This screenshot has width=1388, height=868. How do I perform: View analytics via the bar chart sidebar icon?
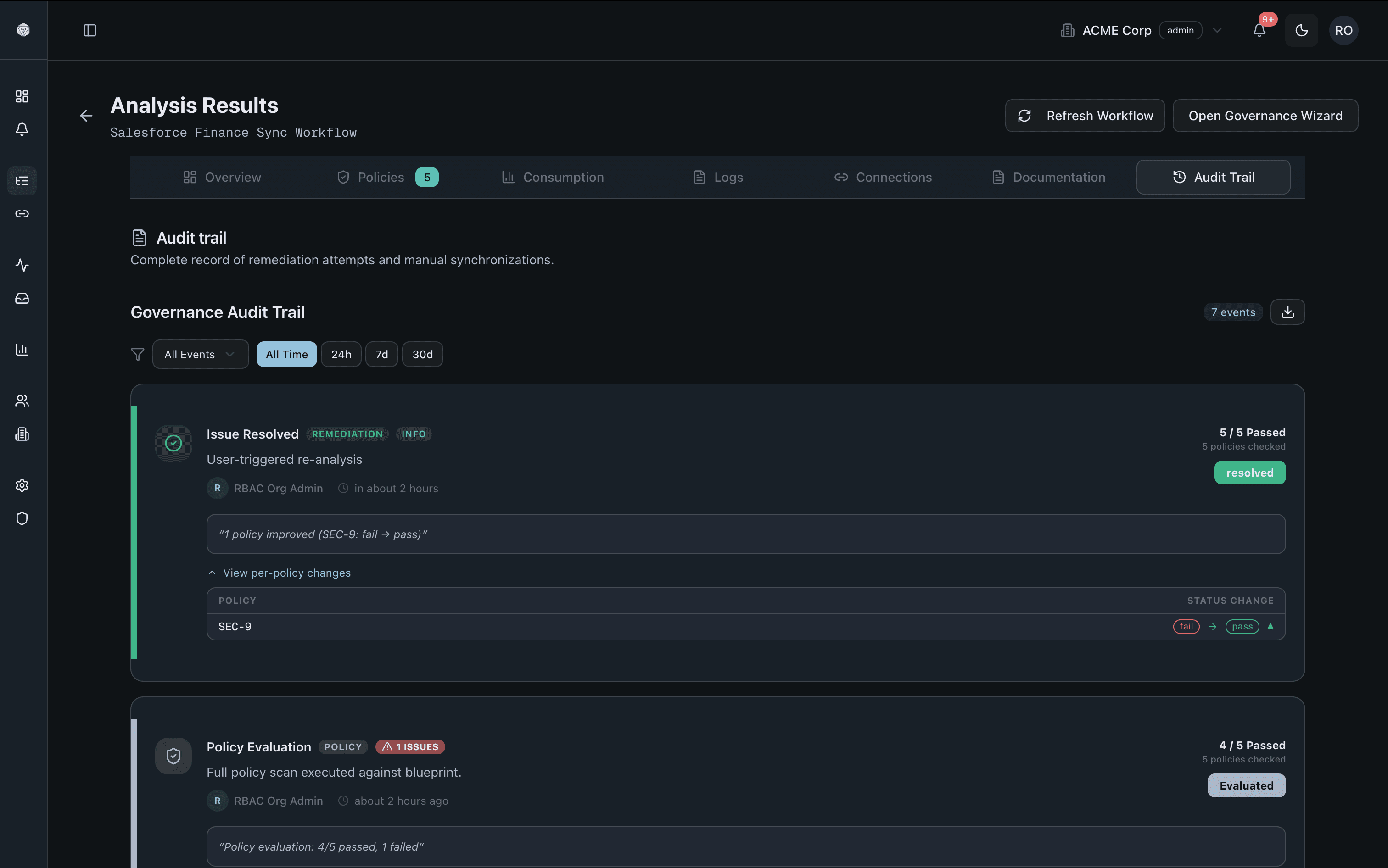coord(22,349)
